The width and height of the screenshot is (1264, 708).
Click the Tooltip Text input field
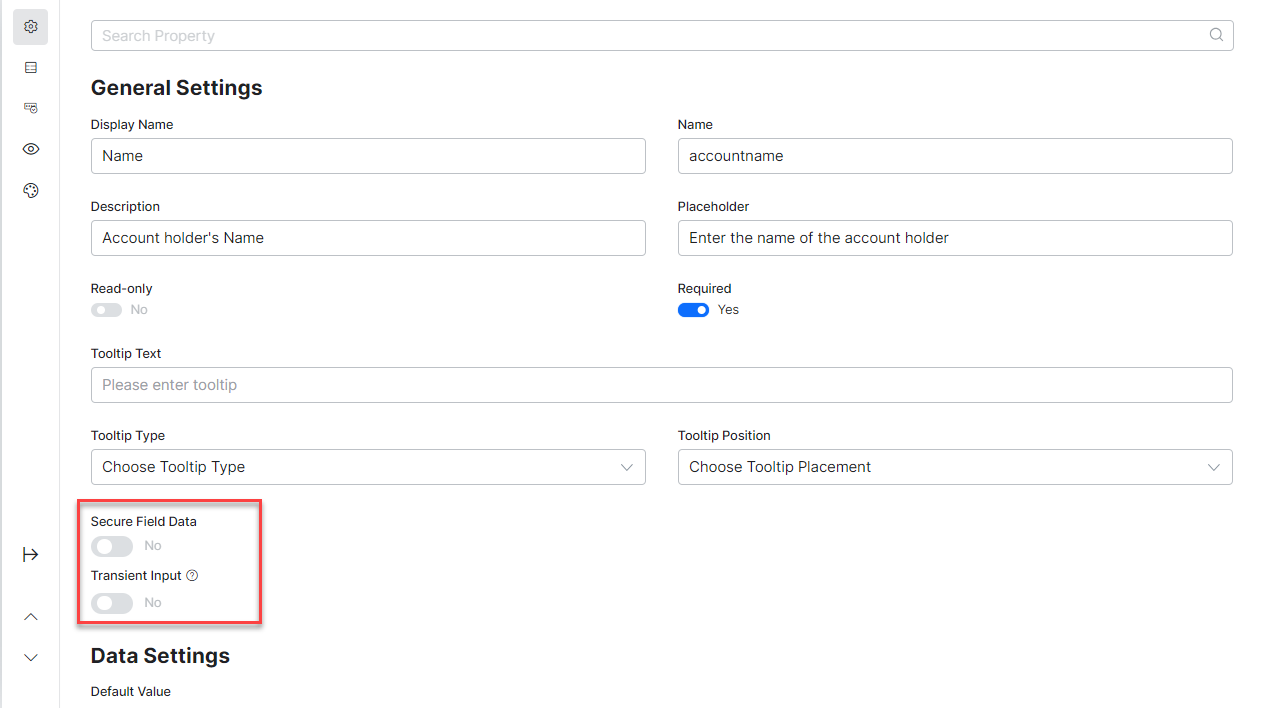pos(660,385)
